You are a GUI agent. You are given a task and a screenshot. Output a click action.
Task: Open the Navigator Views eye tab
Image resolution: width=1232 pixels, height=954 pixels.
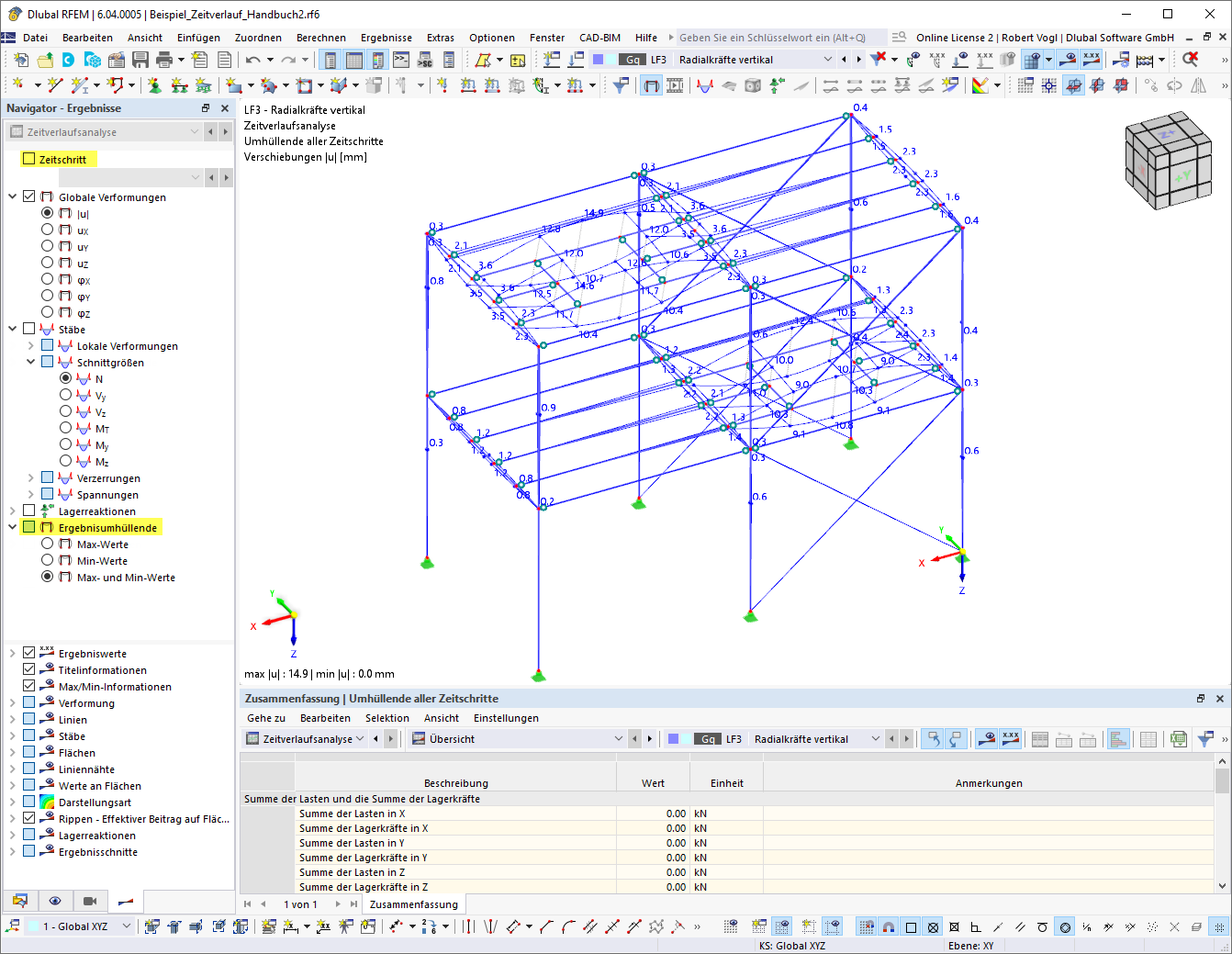(55, 901)
